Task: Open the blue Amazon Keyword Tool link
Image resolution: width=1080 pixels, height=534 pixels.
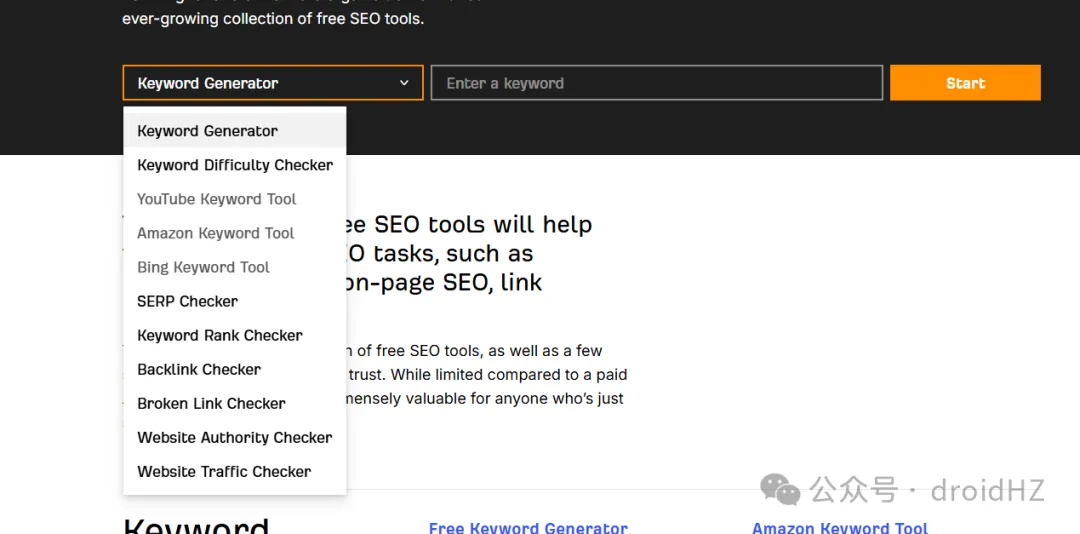Action: 840,527
